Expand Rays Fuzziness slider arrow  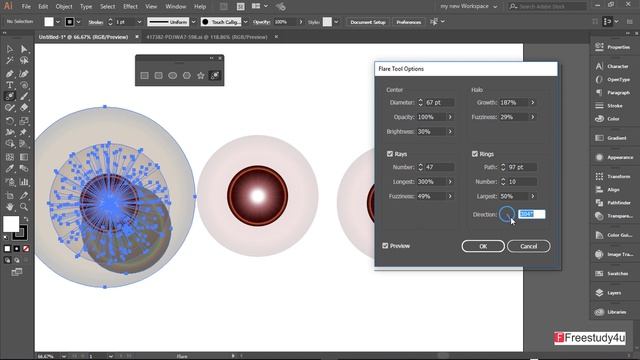pyautogui.click(x=450, y=196)
